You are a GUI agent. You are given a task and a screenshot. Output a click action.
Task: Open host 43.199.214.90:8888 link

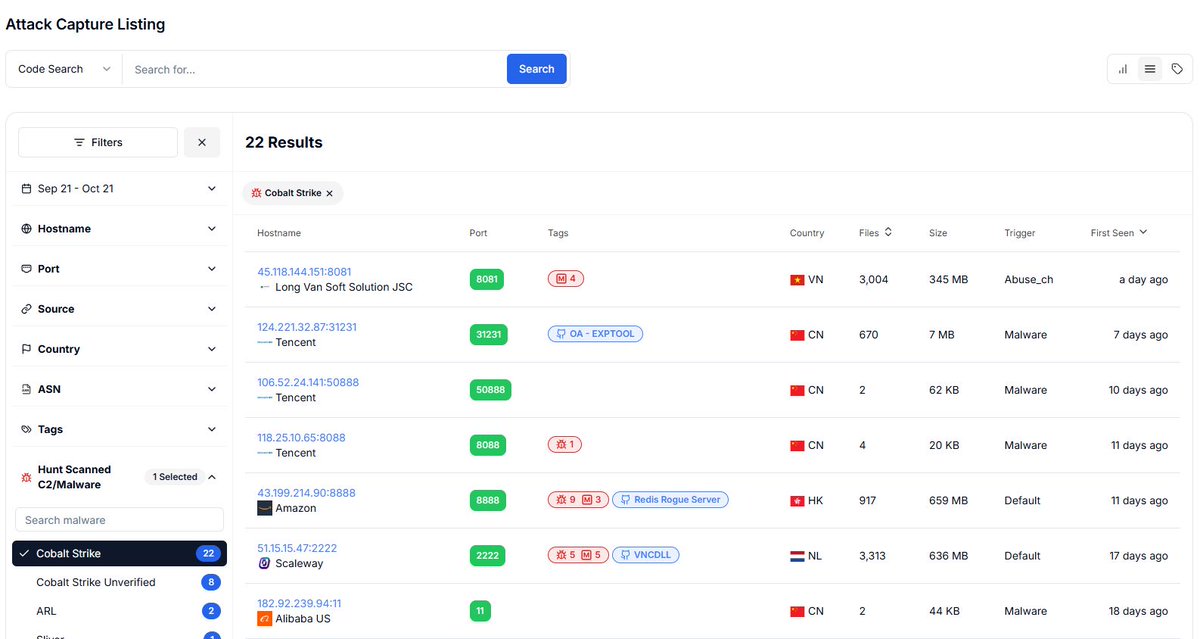coord(306,493)
